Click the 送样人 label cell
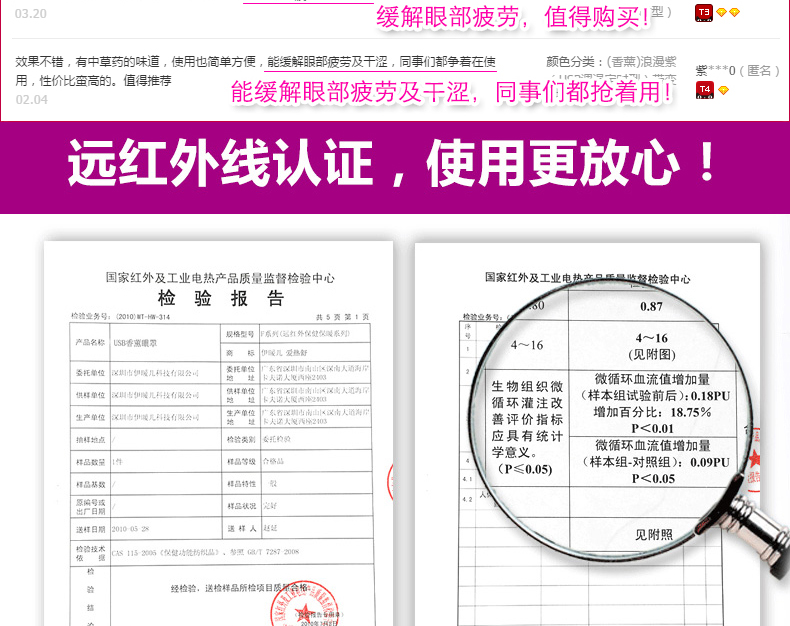Screen dimensions: 790x626 [x=241, y=529]
